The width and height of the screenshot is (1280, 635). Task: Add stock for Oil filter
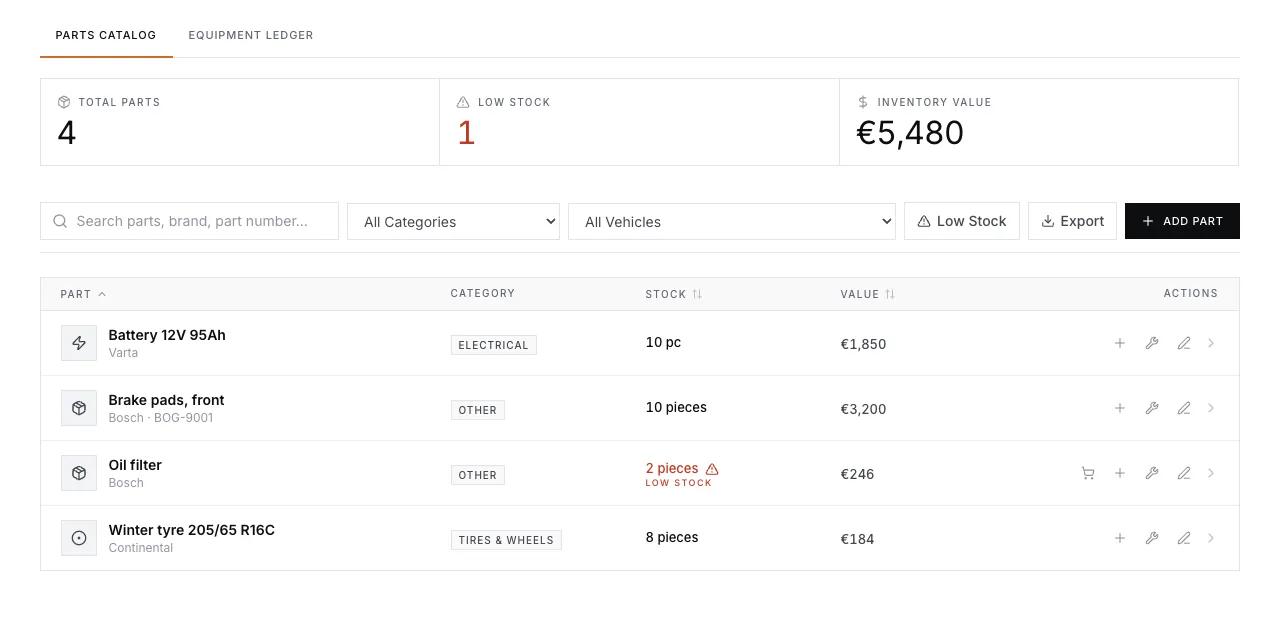tap(1120, 473)
